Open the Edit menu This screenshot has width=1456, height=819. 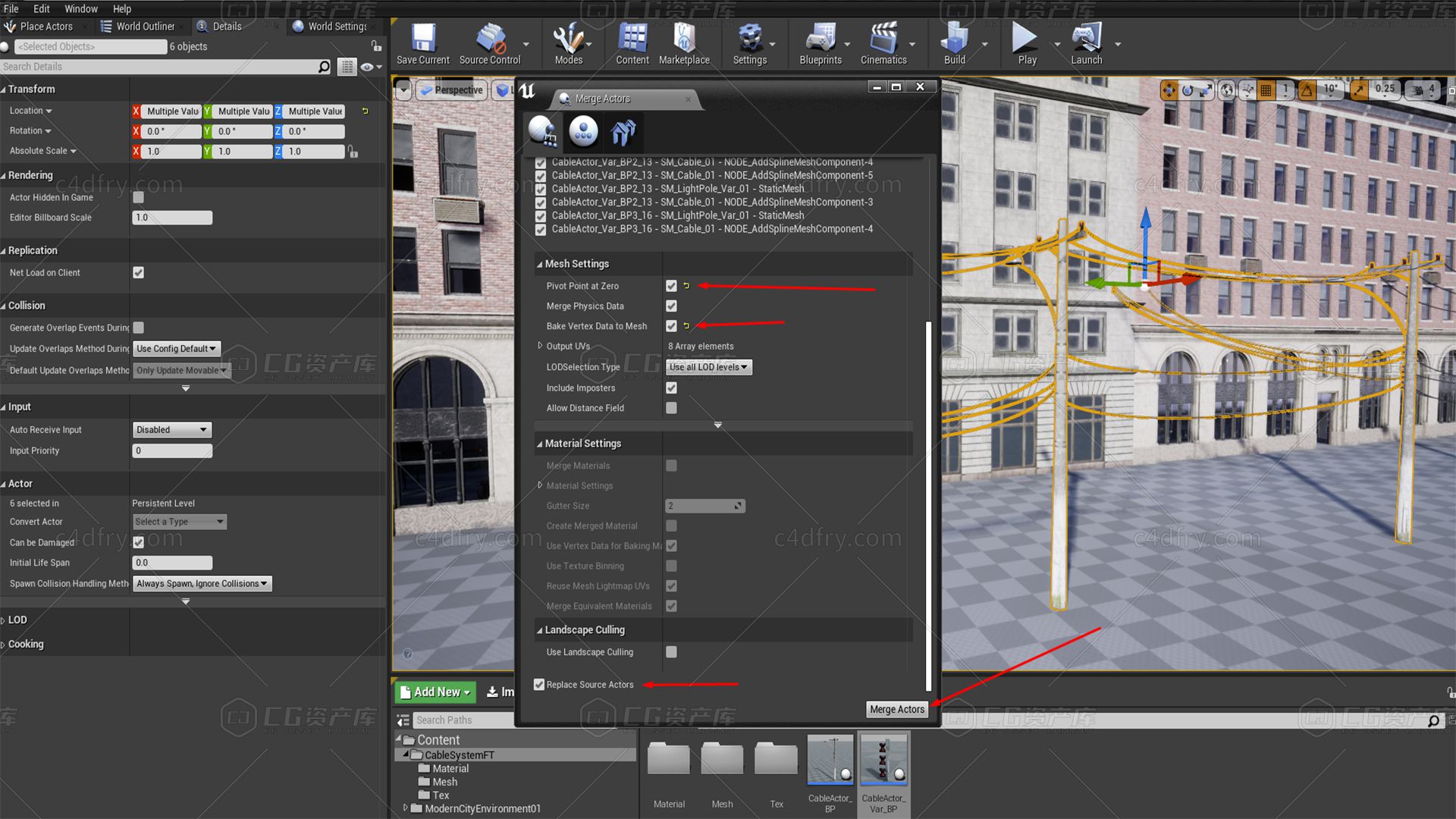tap(41, 9)
